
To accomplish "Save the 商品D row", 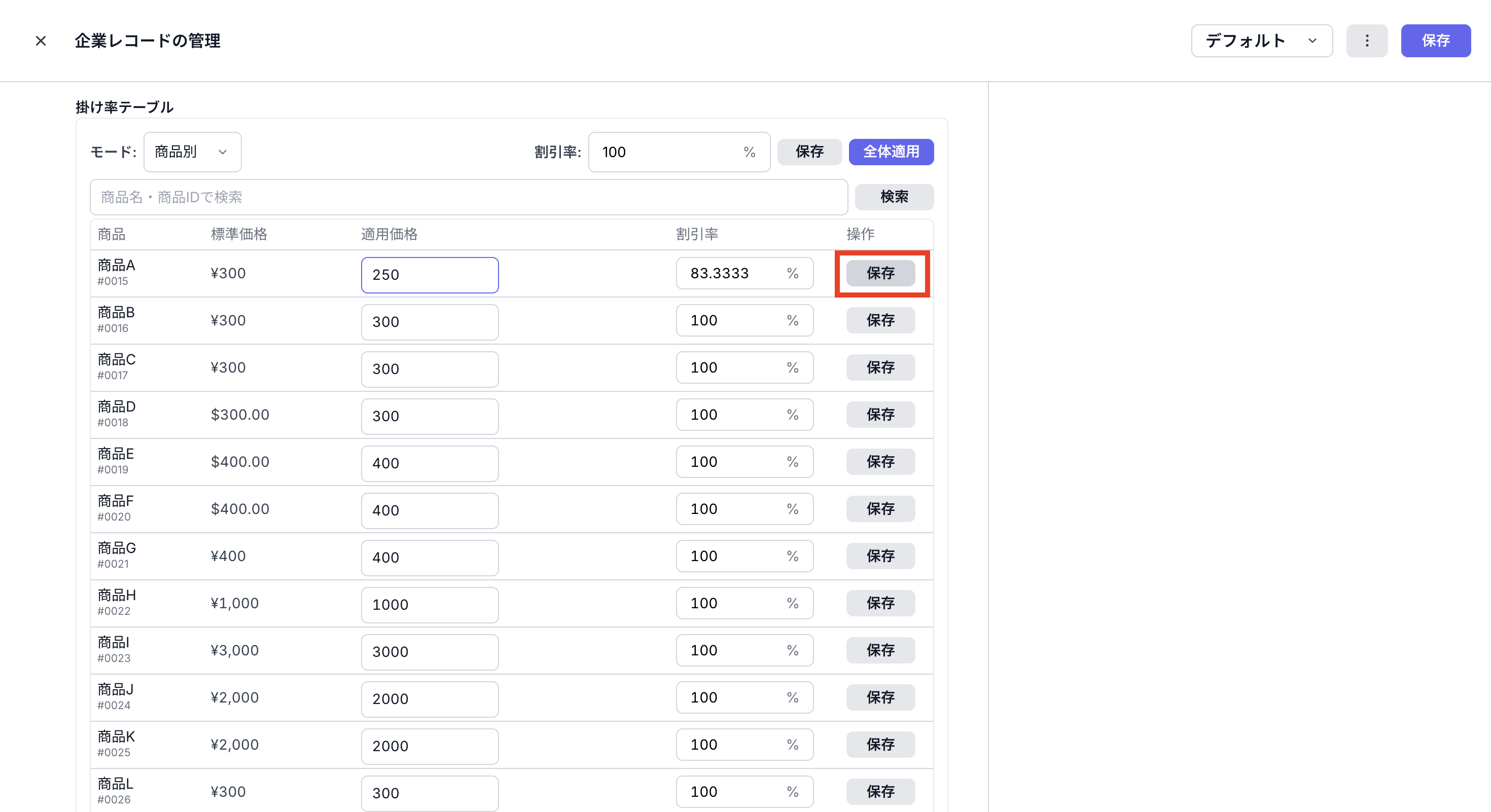I will [880, 415].
